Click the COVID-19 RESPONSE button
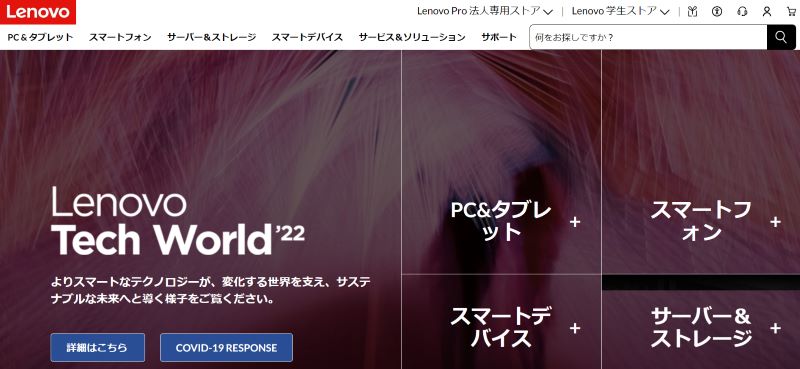Image resolution: width=800 pixels, height=369 pixels. coord(227,348)
